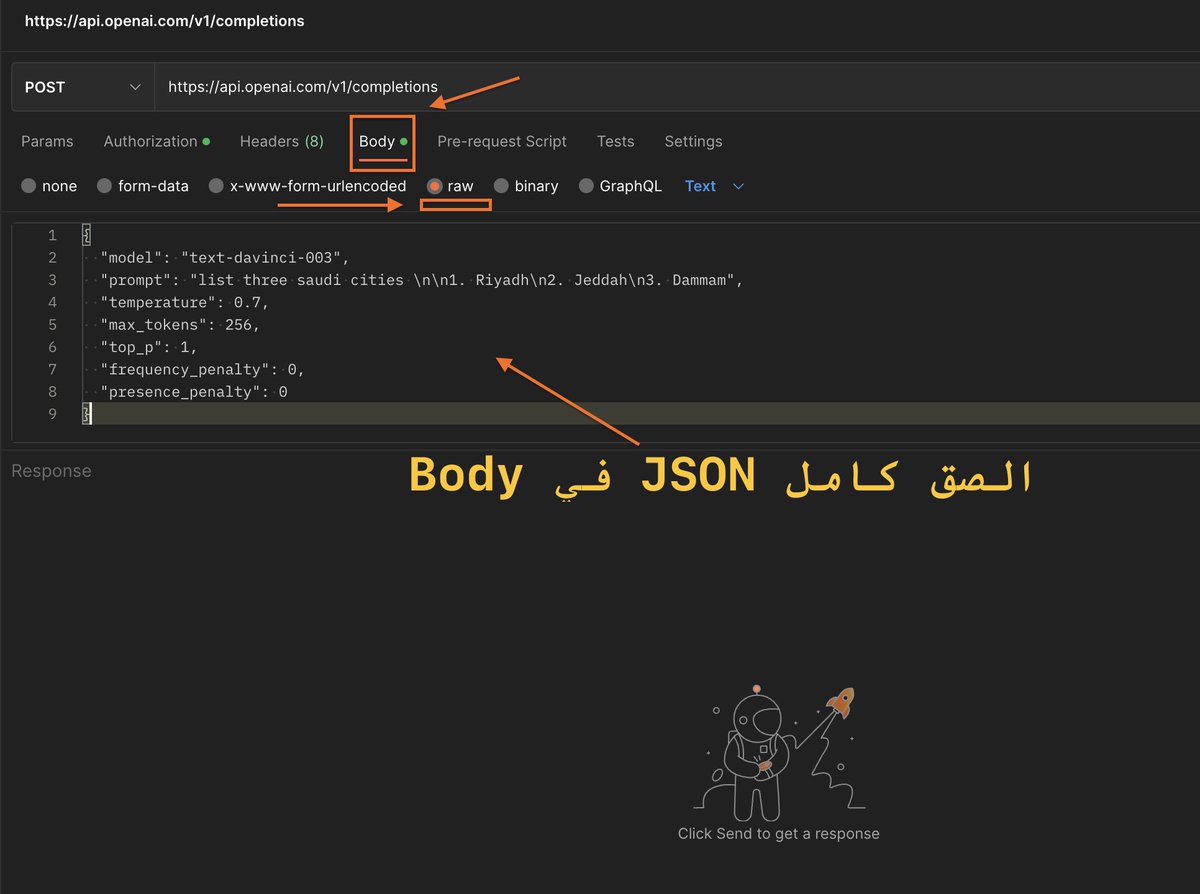Open the Pre-request Script tab

click(502, 141)
